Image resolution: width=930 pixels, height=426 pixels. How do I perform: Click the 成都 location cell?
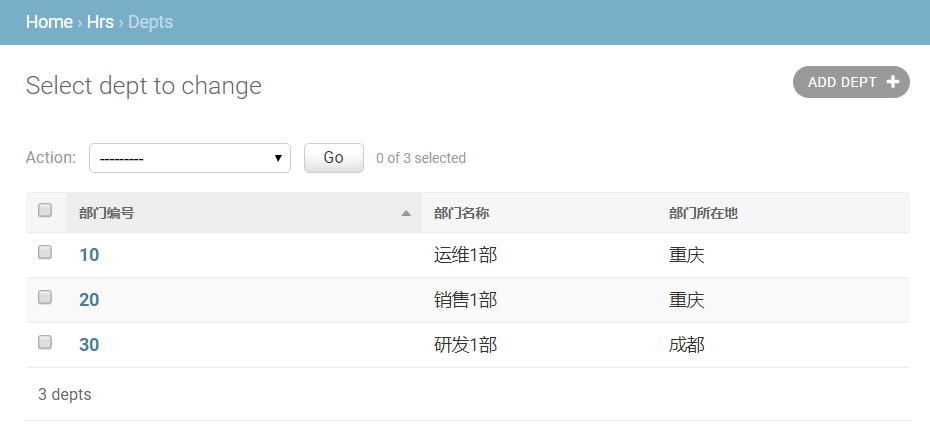tap(687, 345)
